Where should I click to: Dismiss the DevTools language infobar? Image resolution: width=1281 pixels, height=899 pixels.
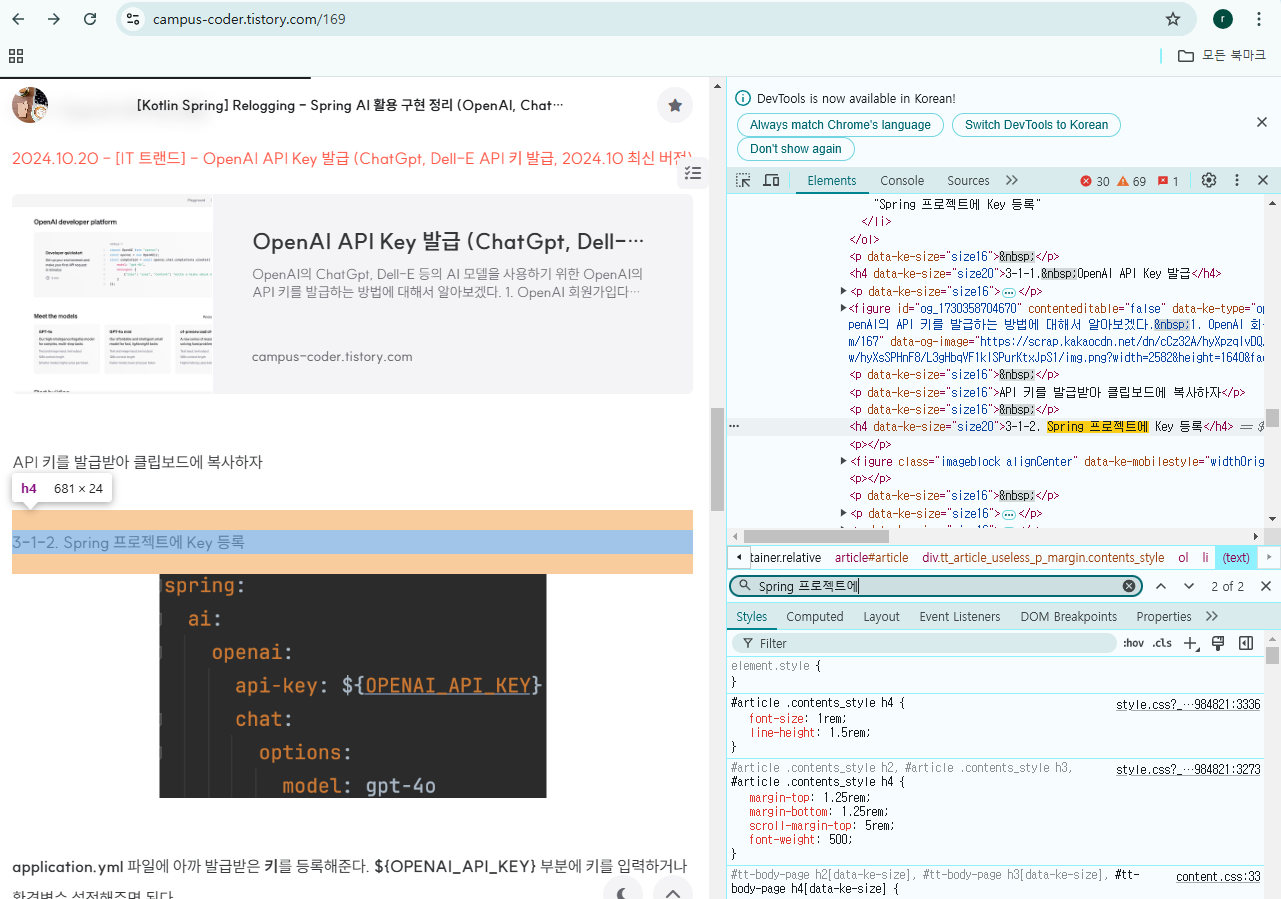tap(1262, 122)
